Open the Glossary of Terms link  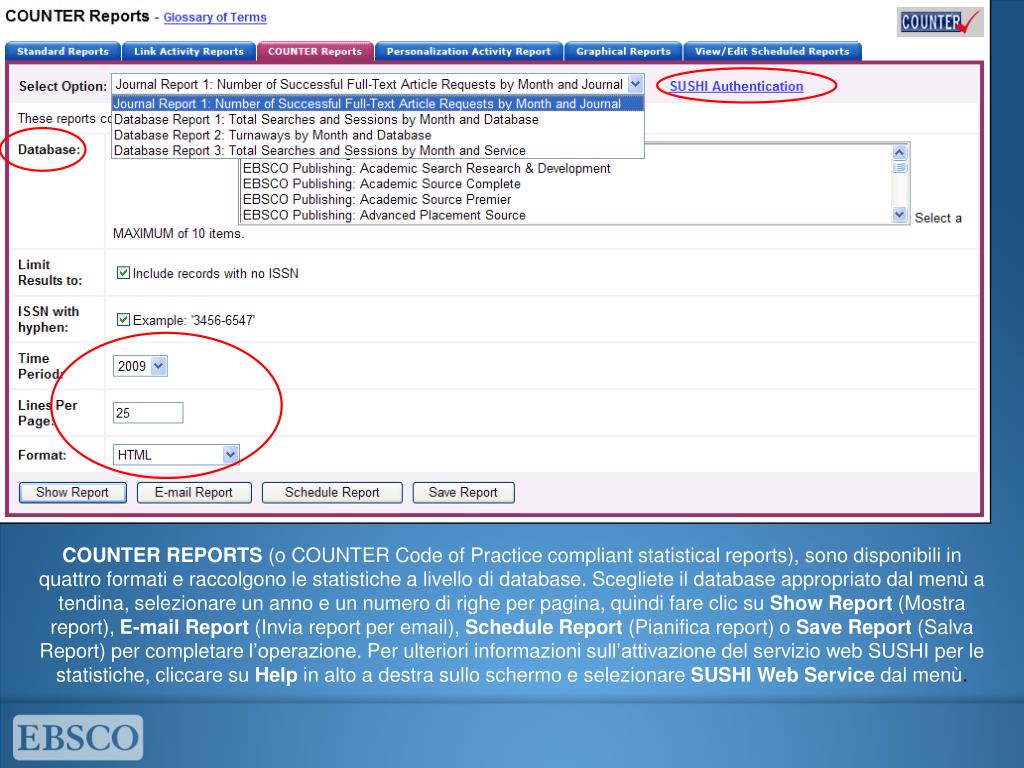tap(215, 18)
